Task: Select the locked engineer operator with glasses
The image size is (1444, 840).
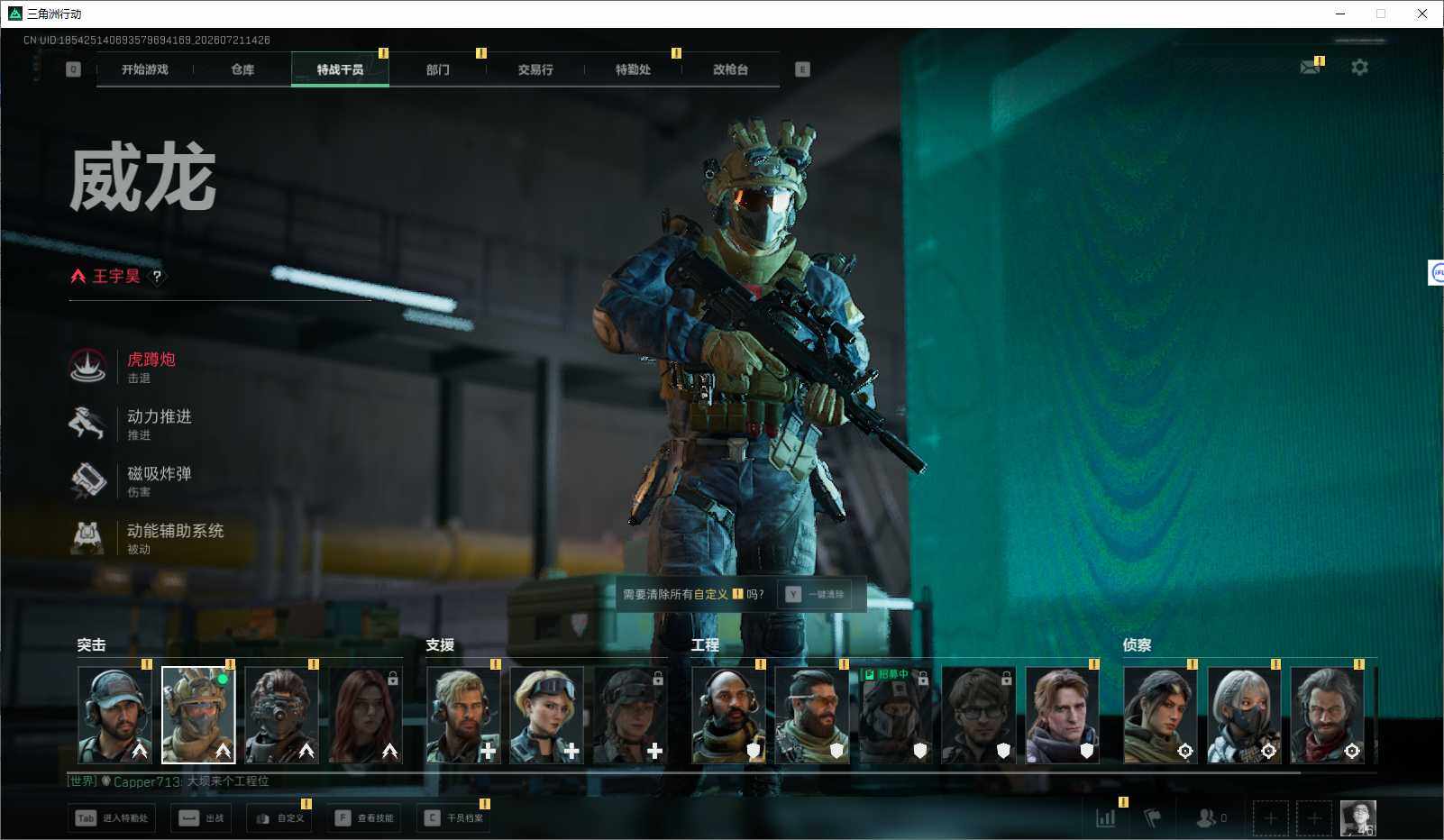Action: pos(979,715)
